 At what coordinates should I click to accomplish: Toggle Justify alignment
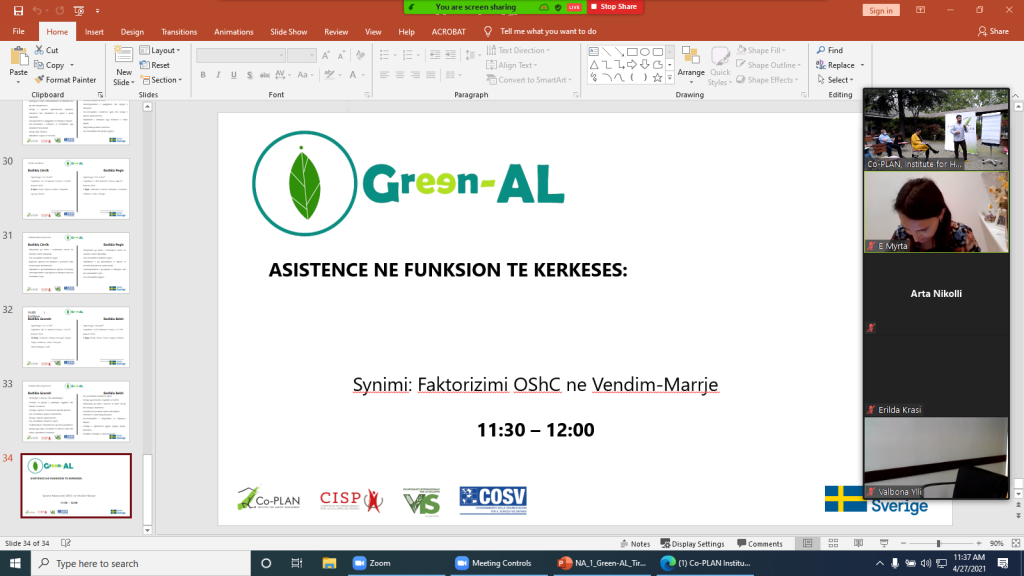coord(430,75)
